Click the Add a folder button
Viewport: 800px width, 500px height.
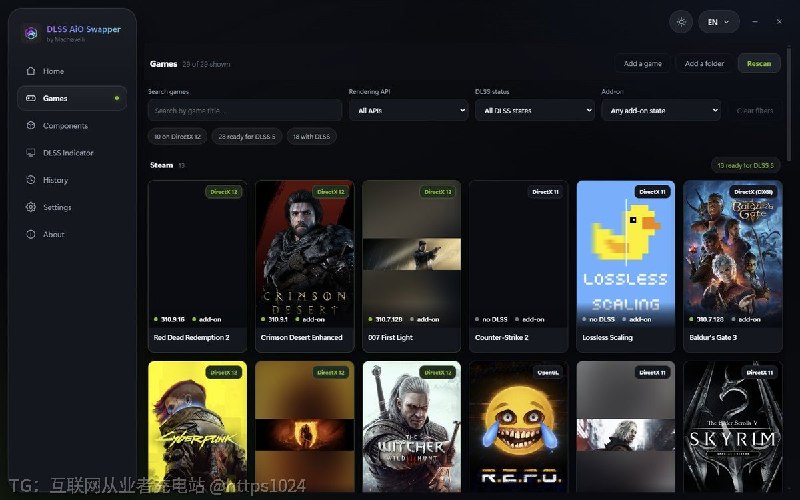click(x=704, y=64)
